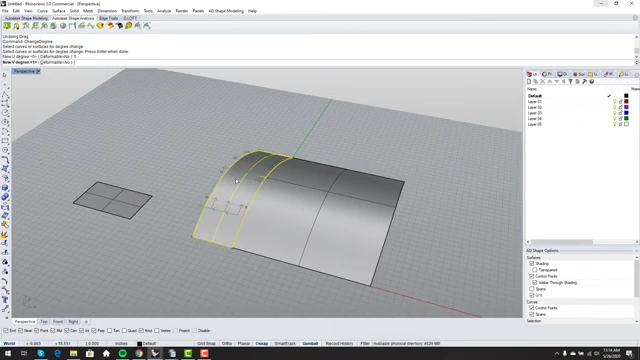Click Layer 01 red color swatch
Viewport: 640px width, 360px height.
[626, 102]
